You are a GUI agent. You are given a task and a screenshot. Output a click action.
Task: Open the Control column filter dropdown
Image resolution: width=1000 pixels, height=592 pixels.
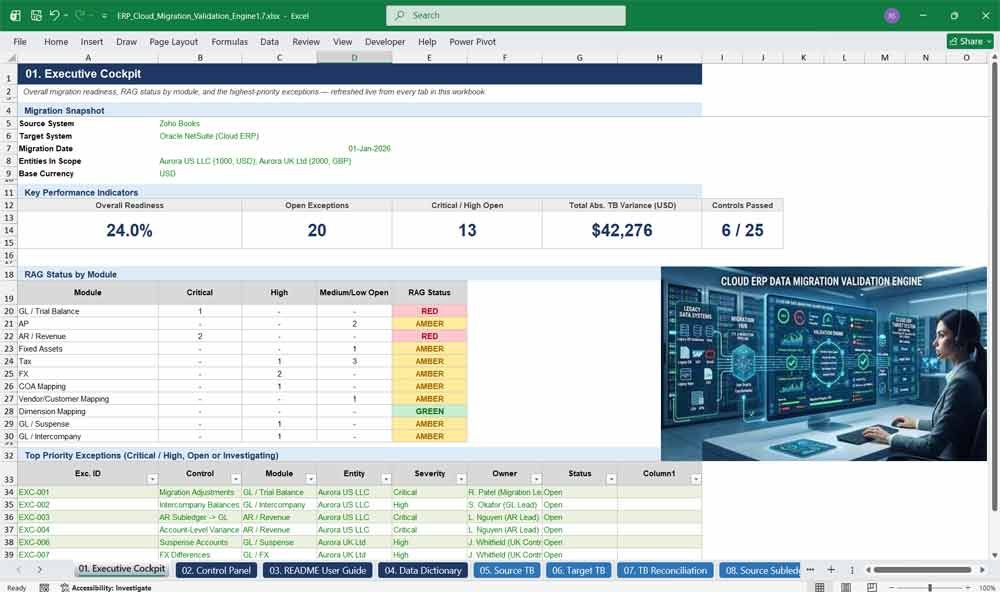tap(236, 479)
